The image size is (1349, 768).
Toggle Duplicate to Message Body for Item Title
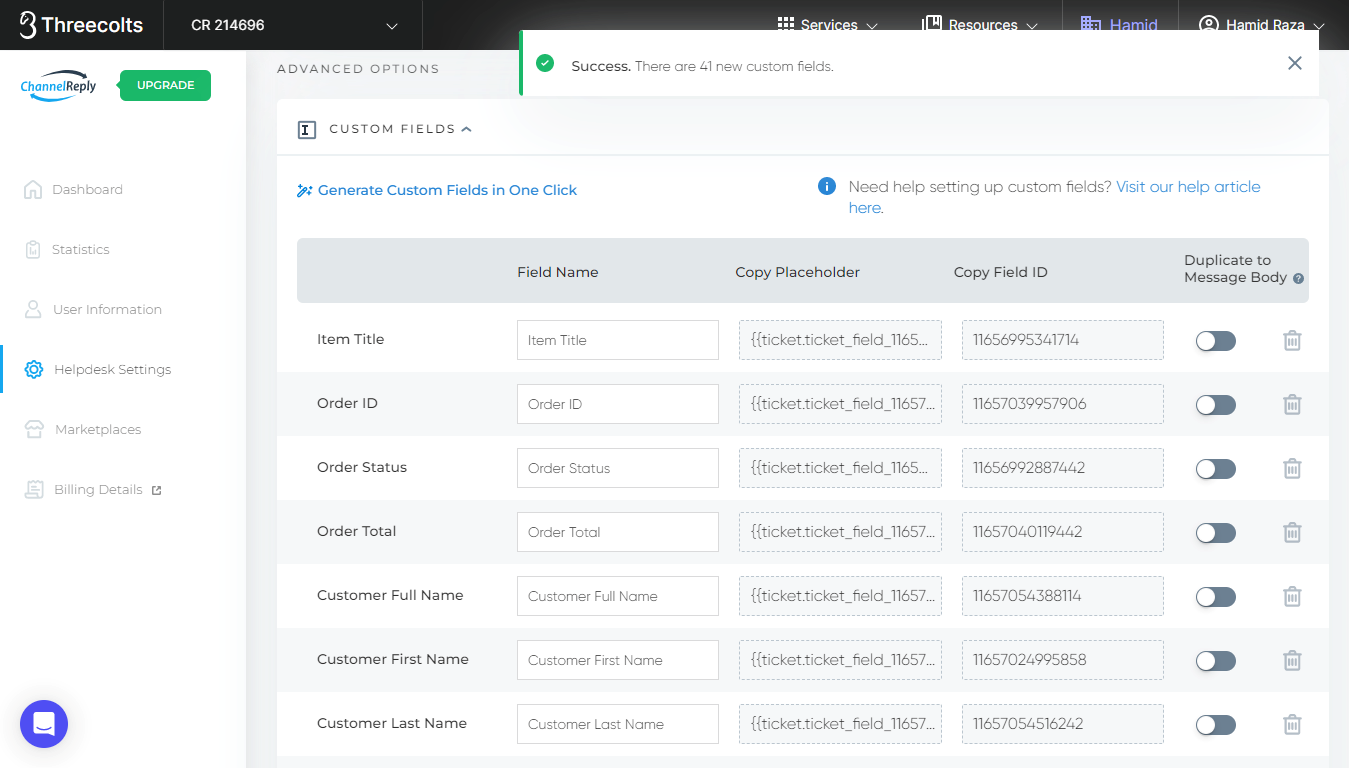click(1216, 341)
